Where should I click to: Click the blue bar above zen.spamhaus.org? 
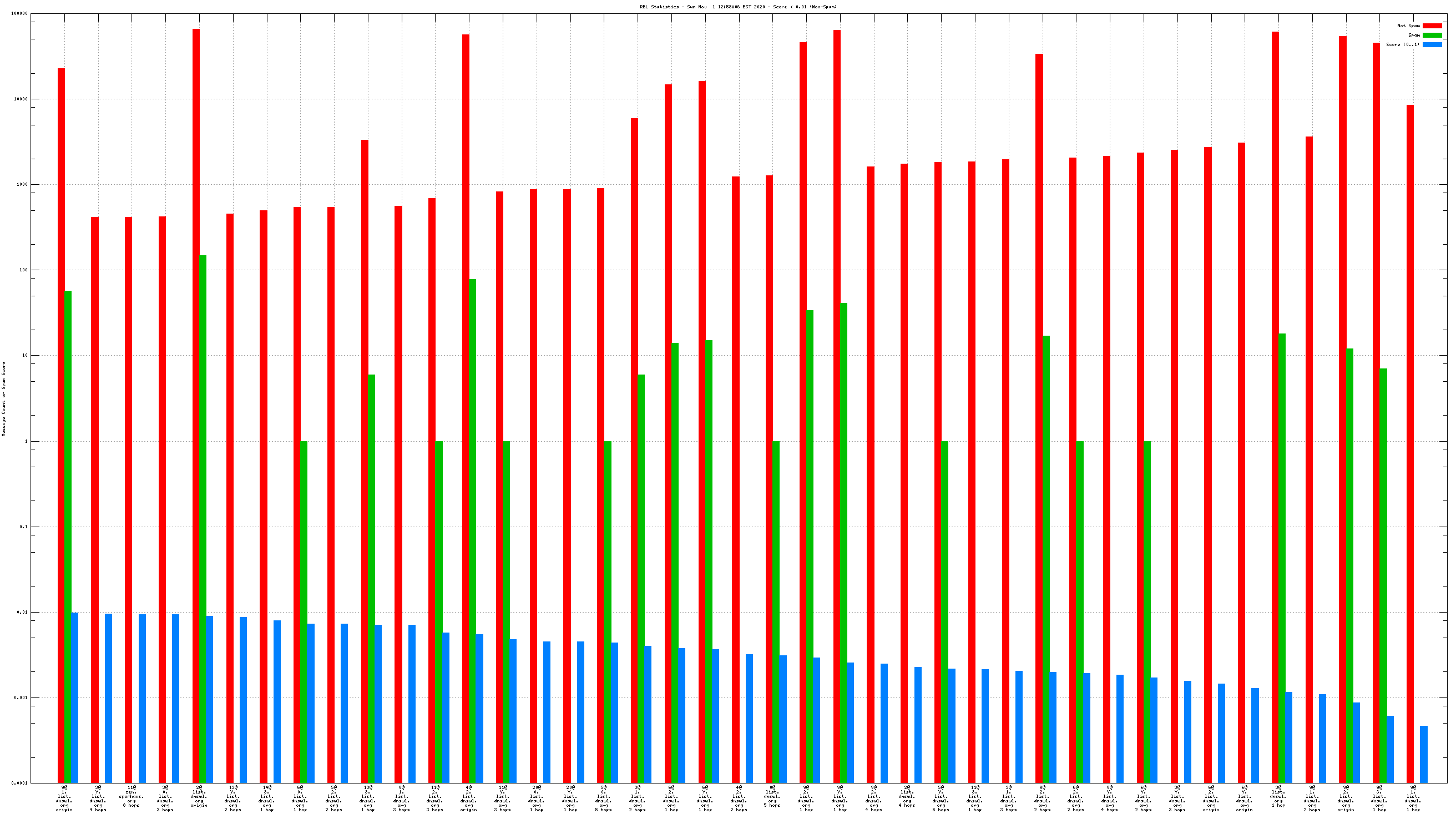(x=142, y=698)
